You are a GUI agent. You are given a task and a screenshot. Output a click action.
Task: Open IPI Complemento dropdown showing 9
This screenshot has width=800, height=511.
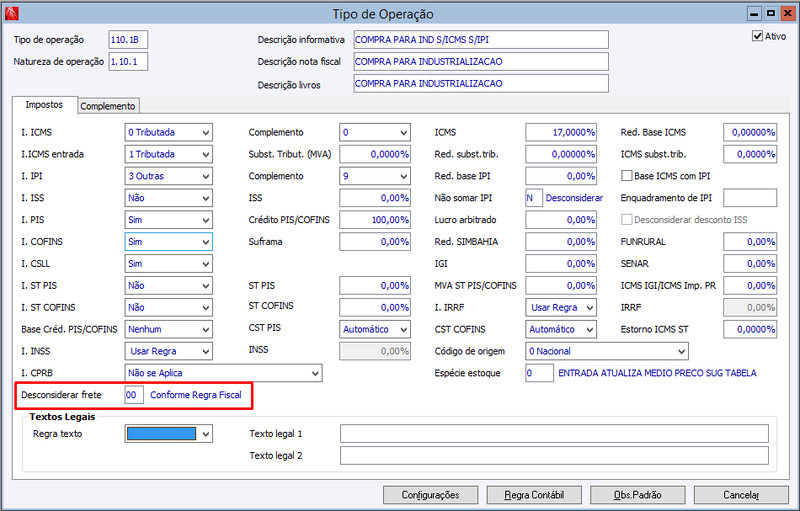(x=375, y=176)
